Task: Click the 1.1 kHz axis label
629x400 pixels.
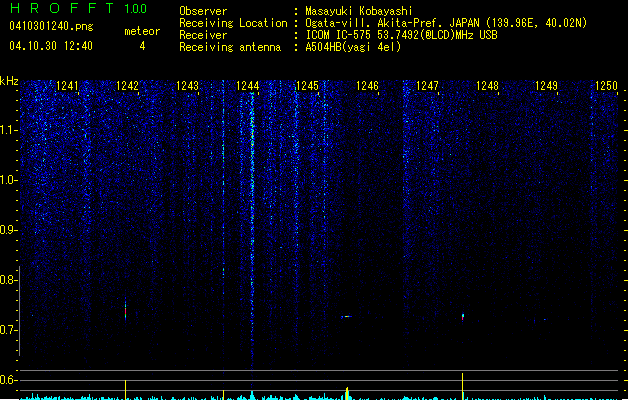Action: pyautogui.click(x=8, y=130)
